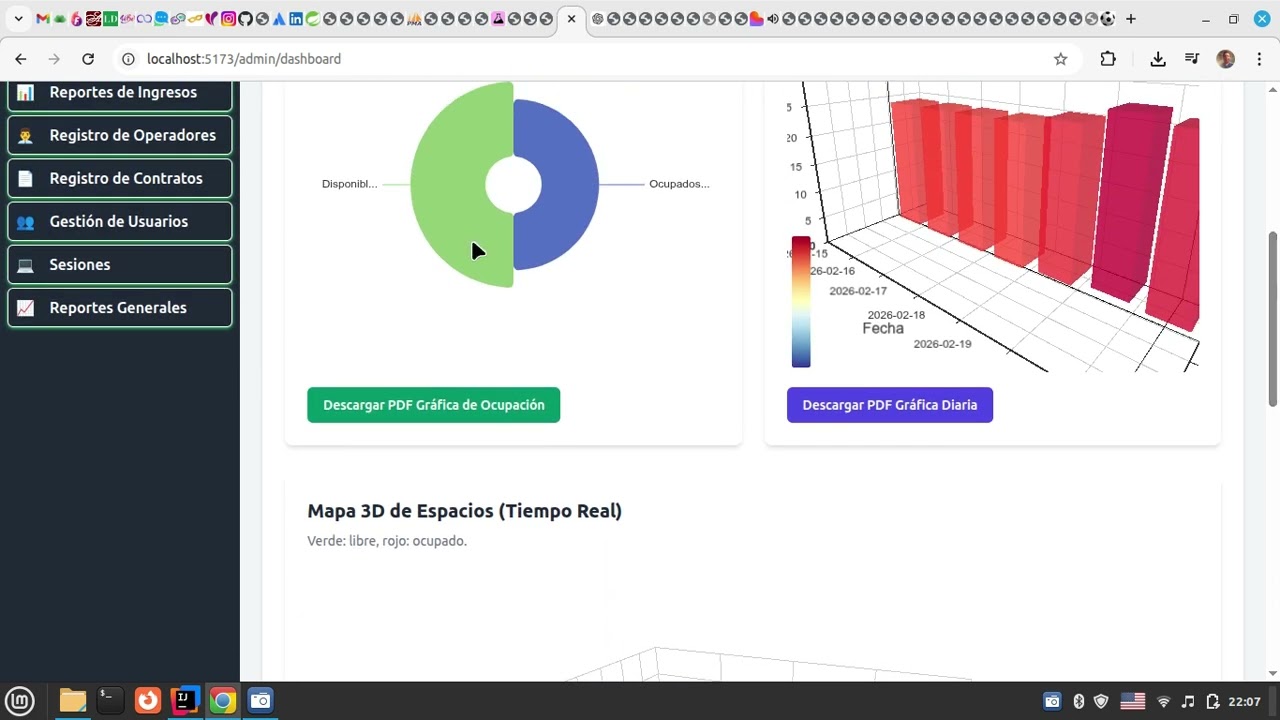Click the Disponibl... chart label

point(349,184)
